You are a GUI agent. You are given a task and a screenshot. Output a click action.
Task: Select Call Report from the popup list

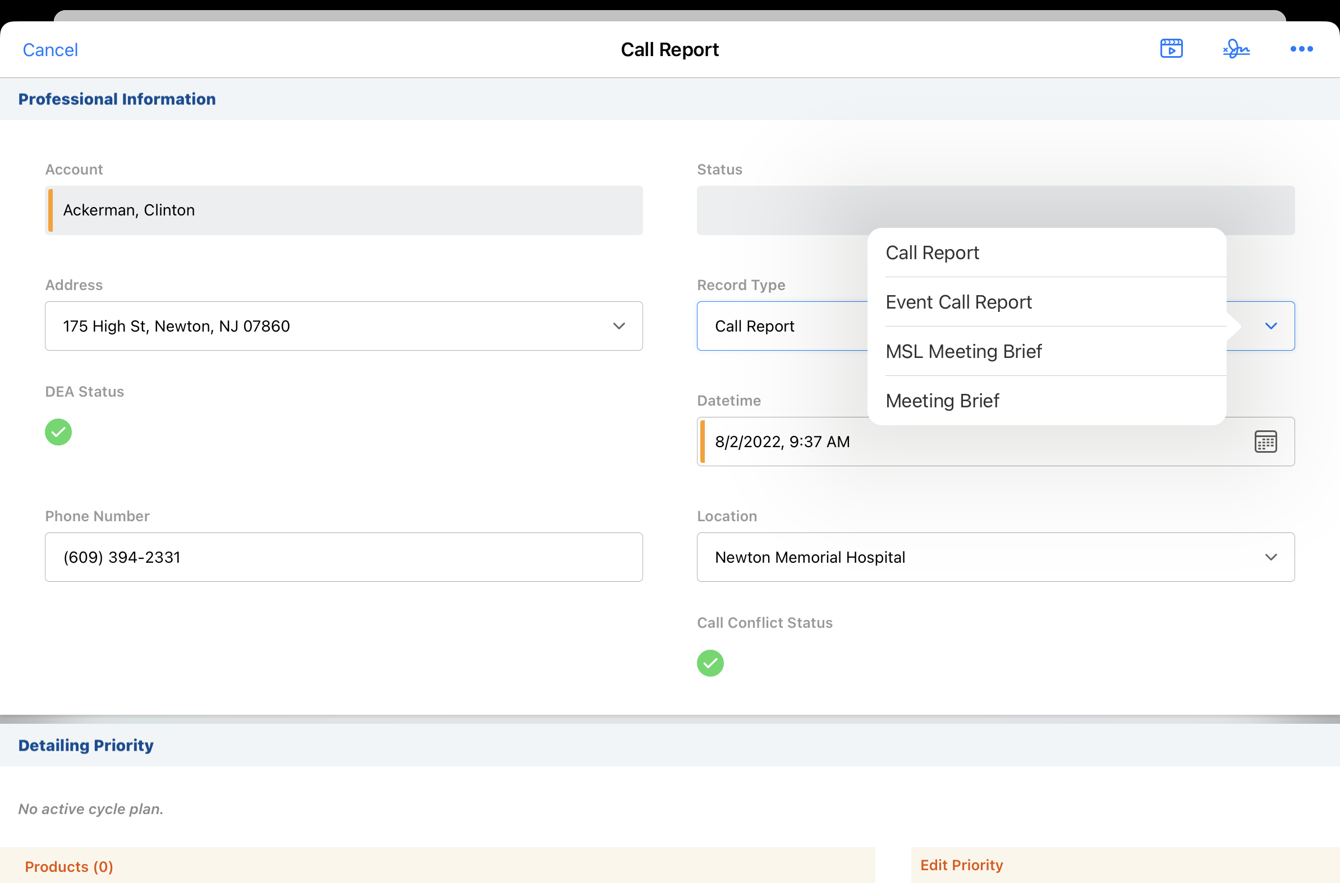click(x=932, y=252)
